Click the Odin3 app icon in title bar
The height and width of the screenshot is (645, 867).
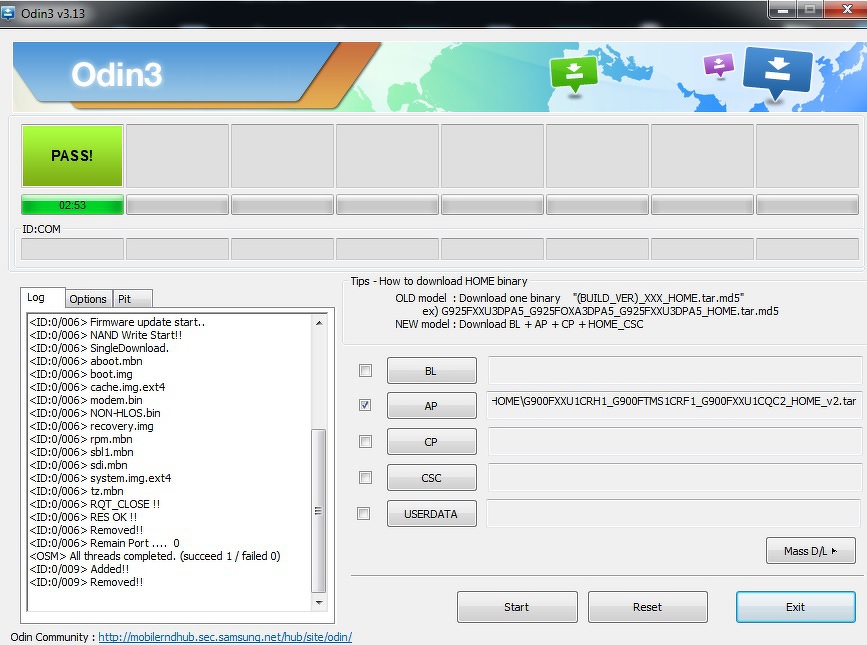8,12
